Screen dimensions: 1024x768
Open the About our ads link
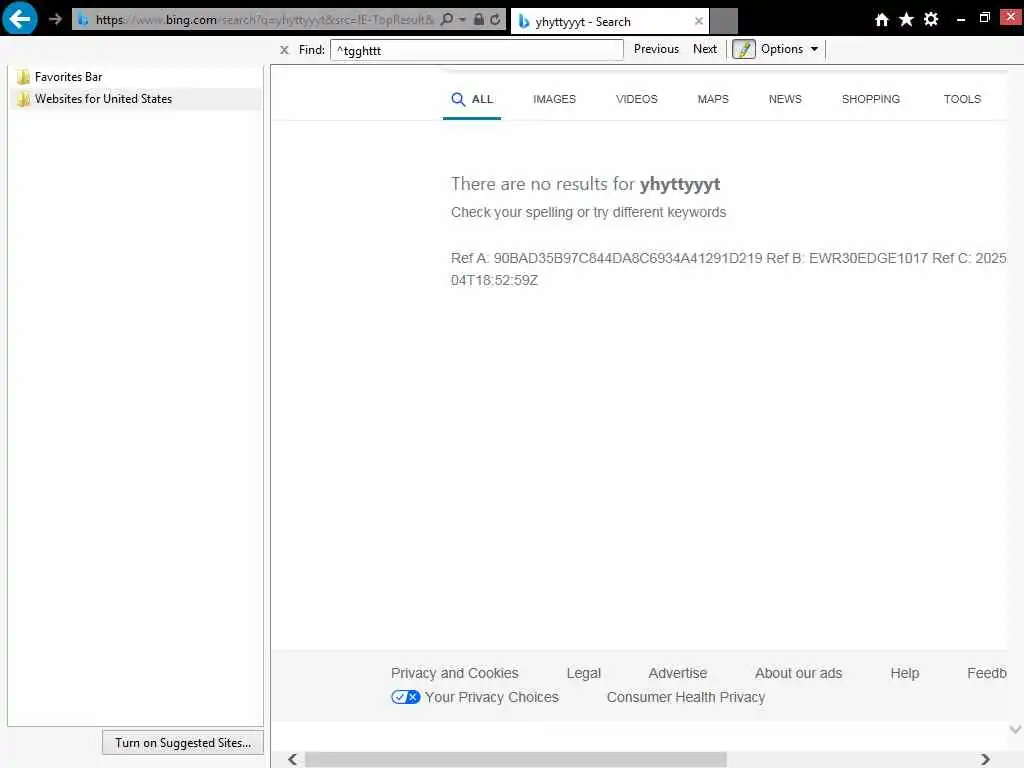[798, 673]
